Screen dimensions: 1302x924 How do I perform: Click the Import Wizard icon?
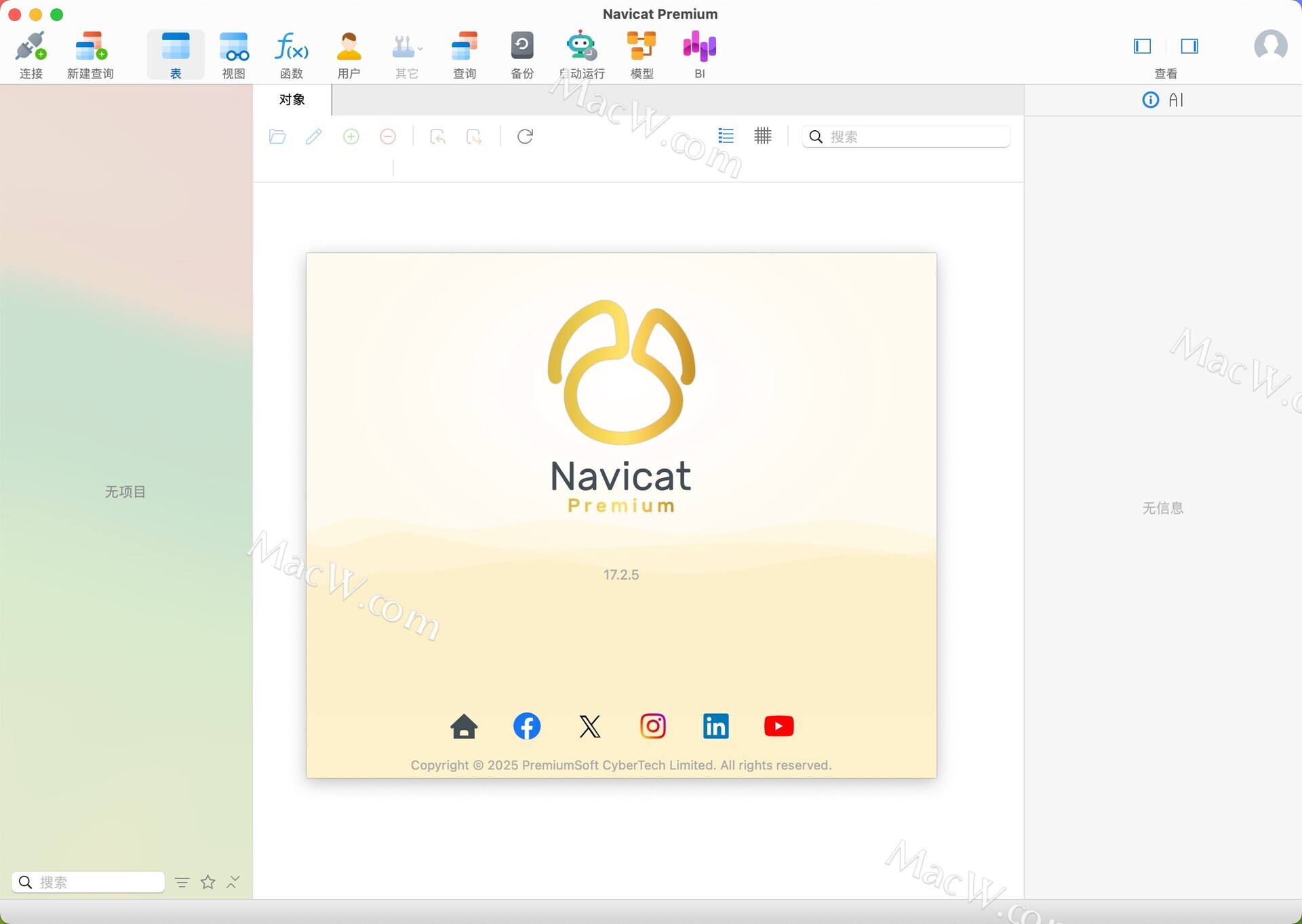[438, 137]
